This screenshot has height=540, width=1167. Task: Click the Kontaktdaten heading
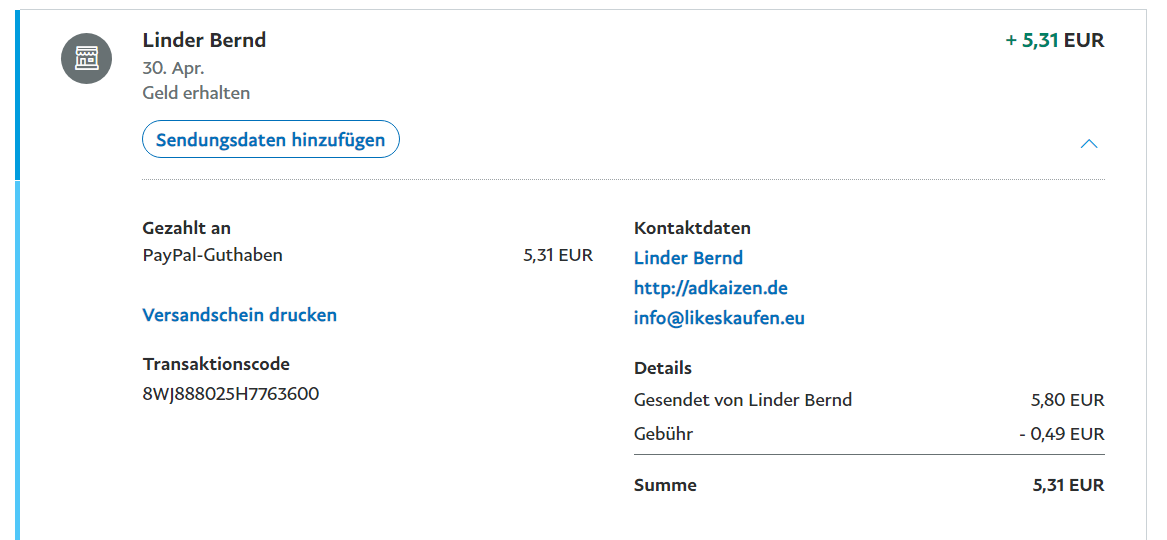(x=692, y=228)
